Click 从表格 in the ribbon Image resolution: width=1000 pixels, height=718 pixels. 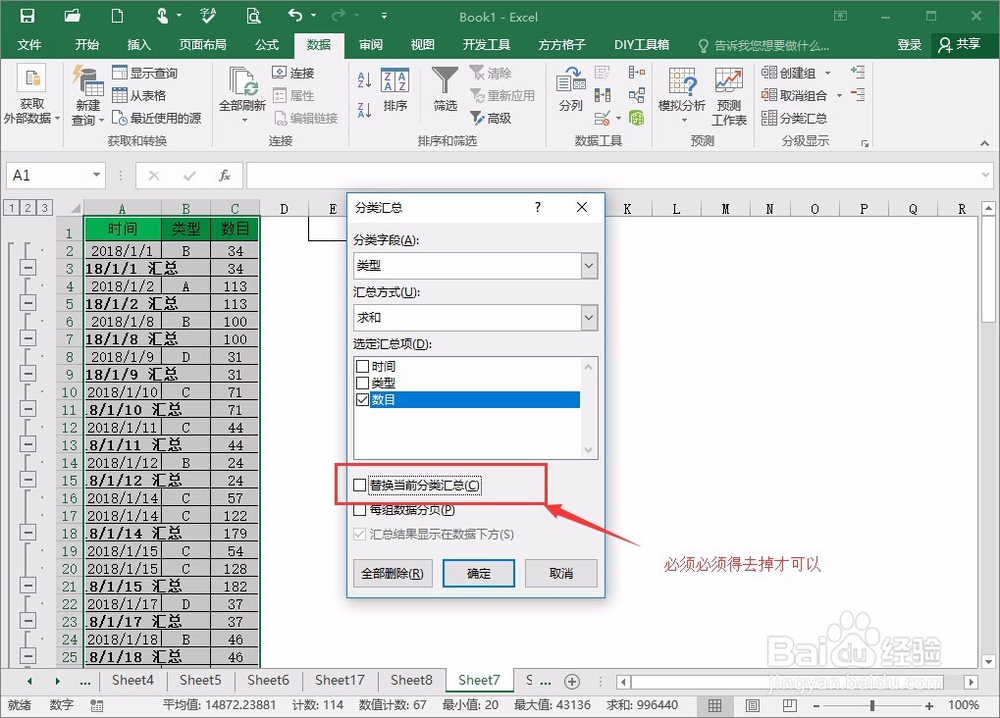139,96
